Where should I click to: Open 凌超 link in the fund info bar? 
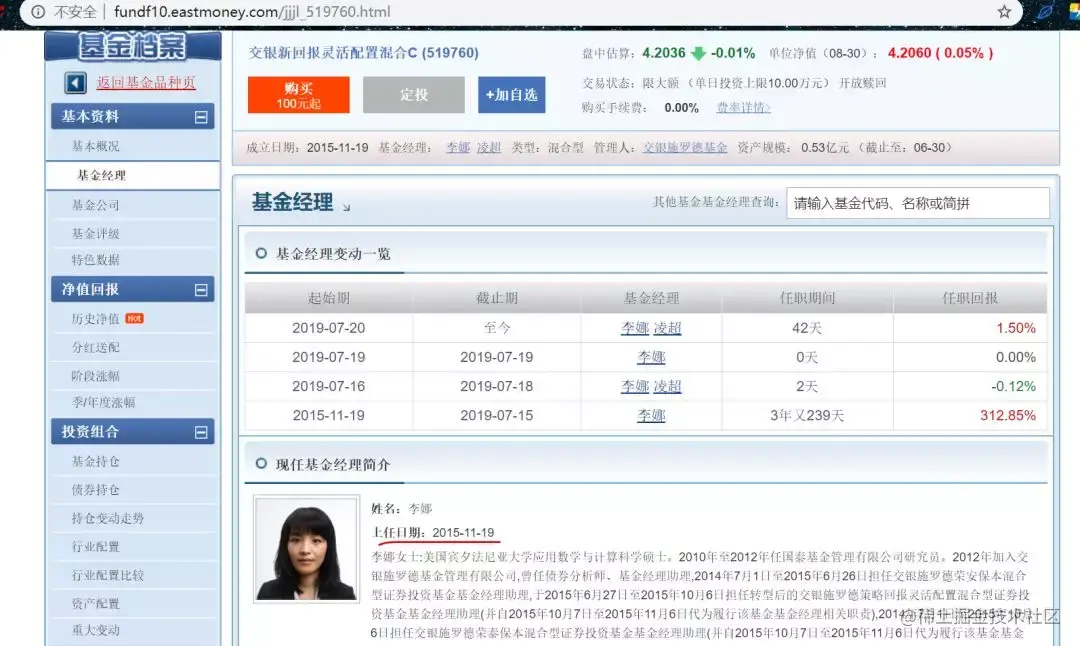coord(489,147)
